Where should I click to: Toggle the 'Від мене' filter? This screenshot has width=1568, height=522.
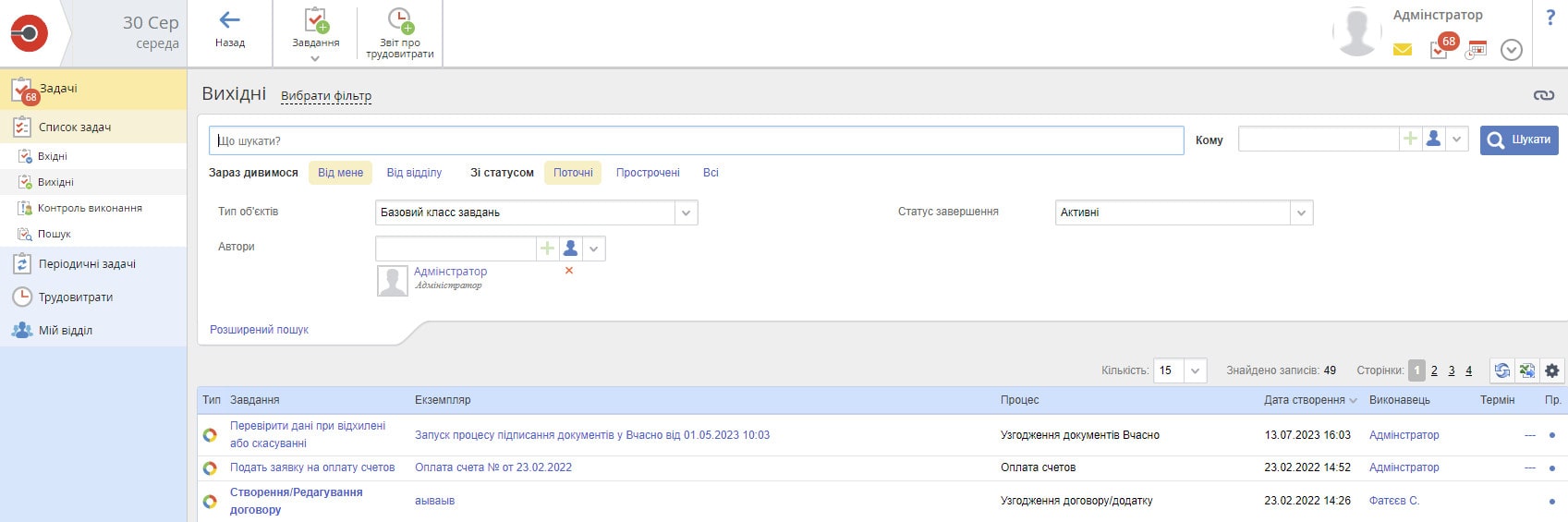[x=340, y=173]
